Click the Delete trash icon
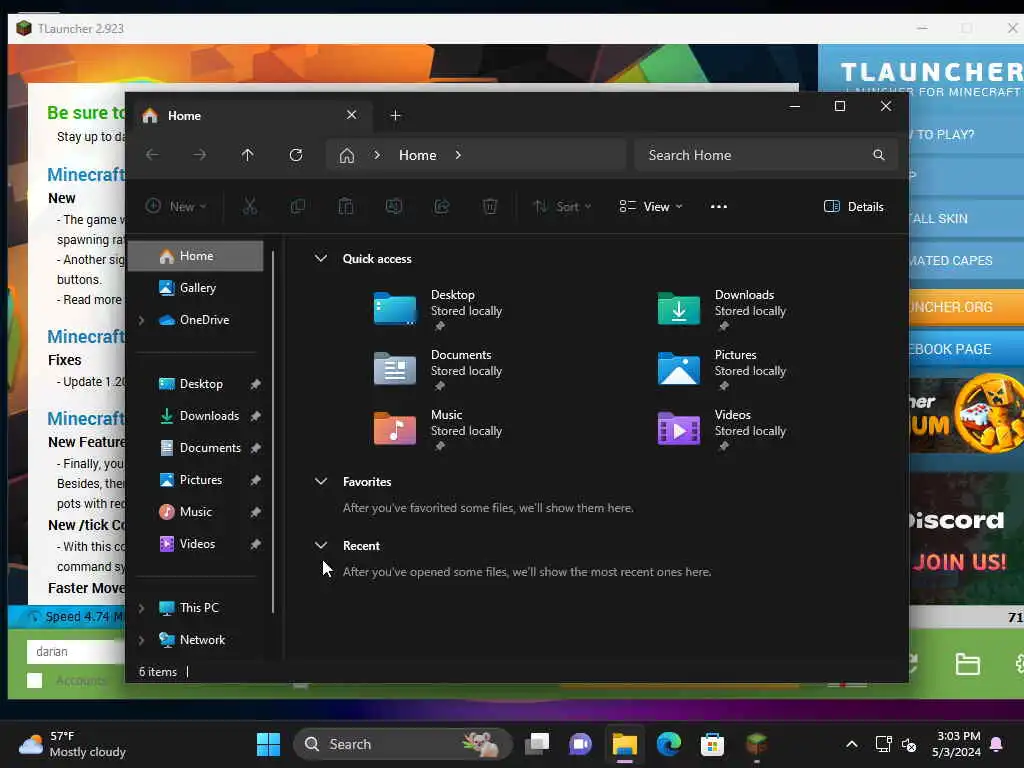The image size is (1024, 768). point(490,206)
